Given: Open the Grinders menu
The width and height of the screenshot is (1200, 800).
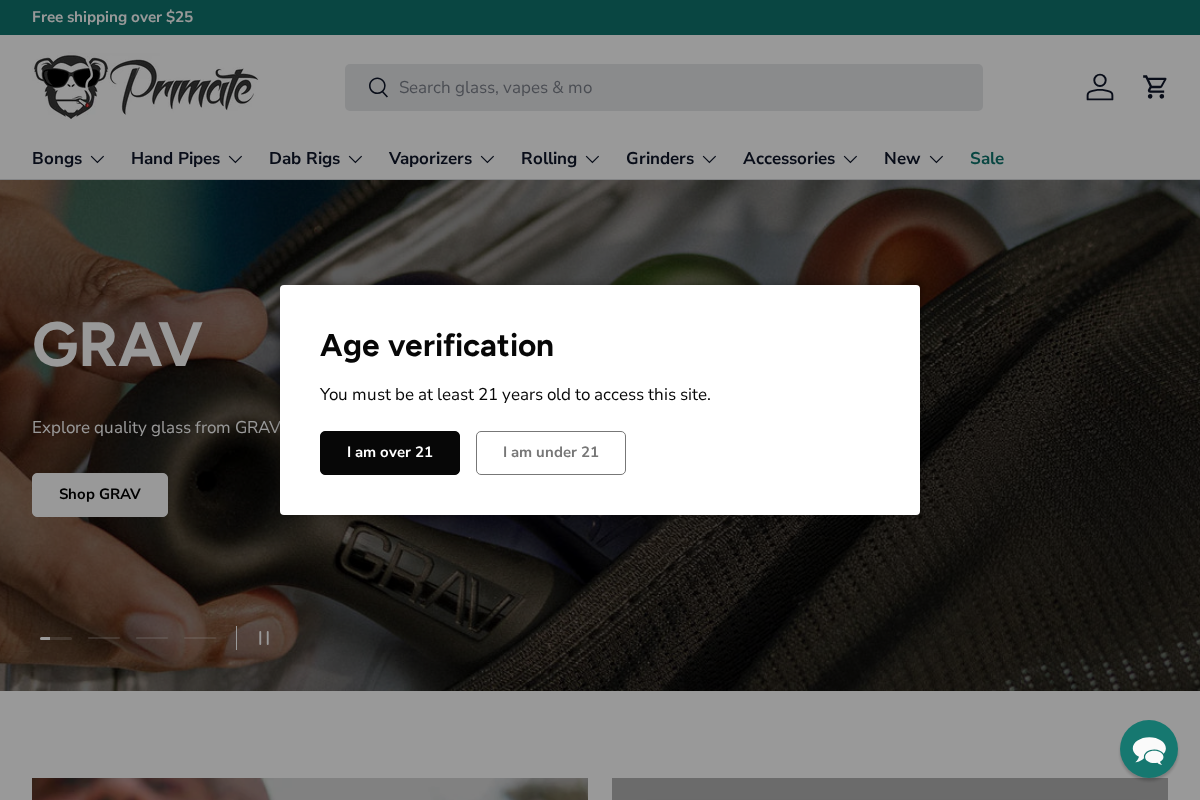Looking at the screenshot, I should pyautogui.click(x=671, y=159).
